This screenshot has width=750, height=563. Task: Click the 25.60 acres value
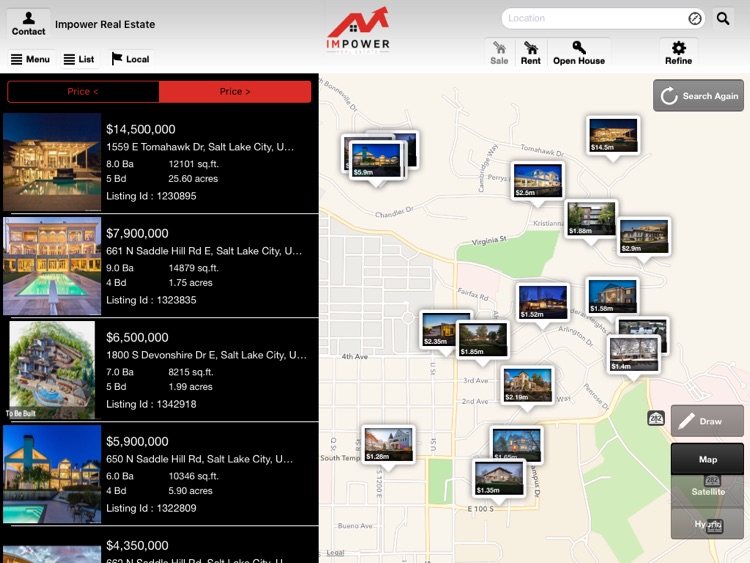[x=193, y=179]
